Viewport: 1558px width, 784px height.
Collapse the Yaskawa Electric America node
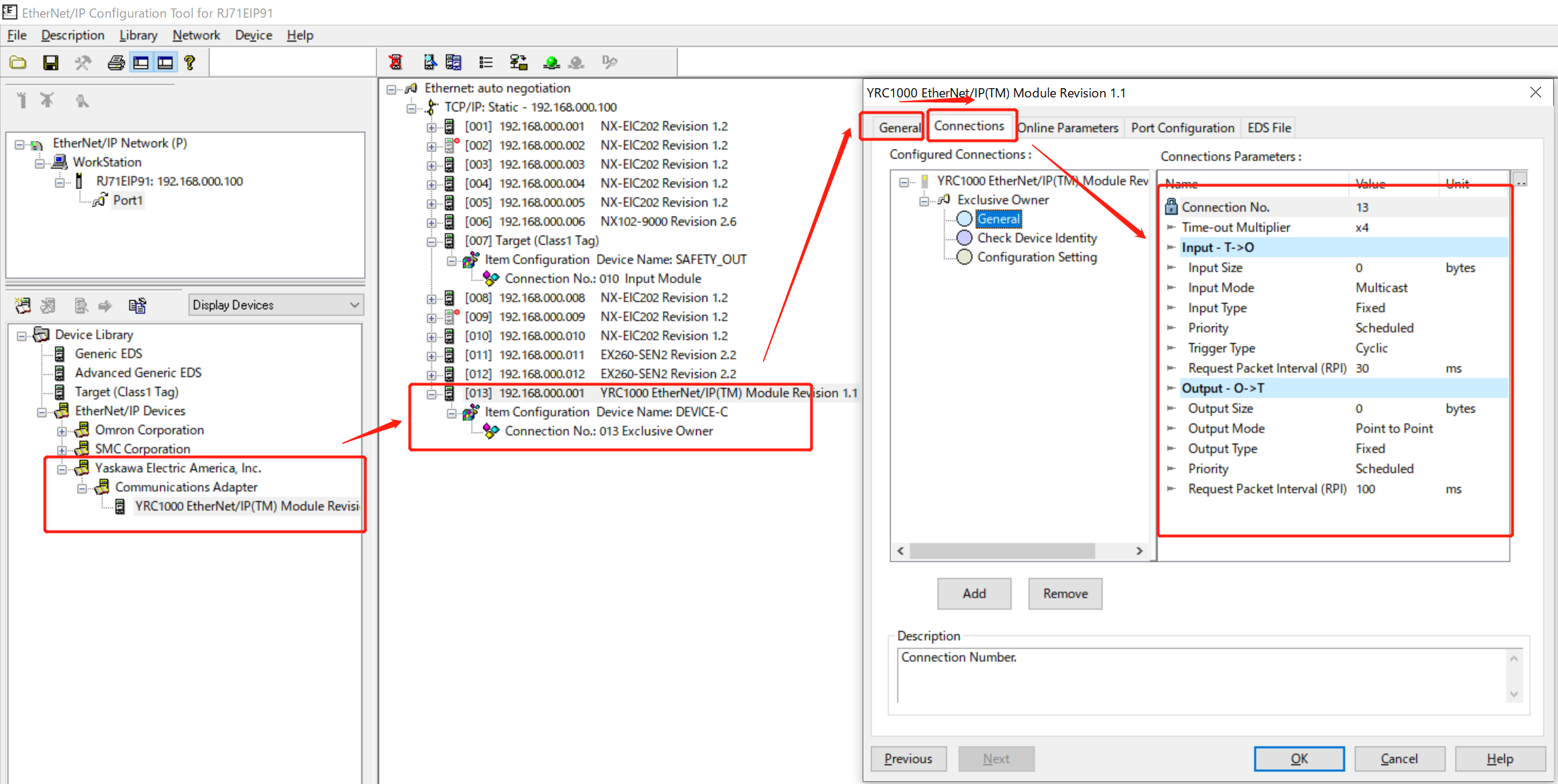[x=62, y=469]
